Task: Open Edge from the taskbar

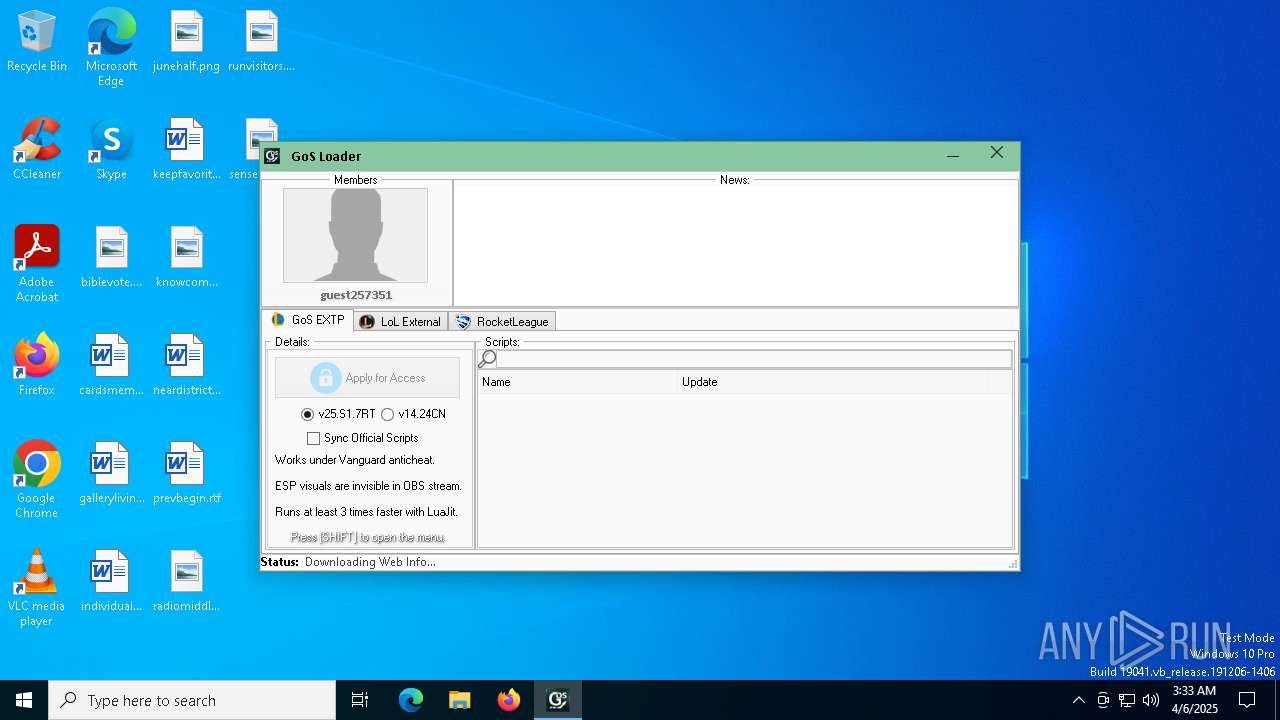Action: (x=411, y=700)
